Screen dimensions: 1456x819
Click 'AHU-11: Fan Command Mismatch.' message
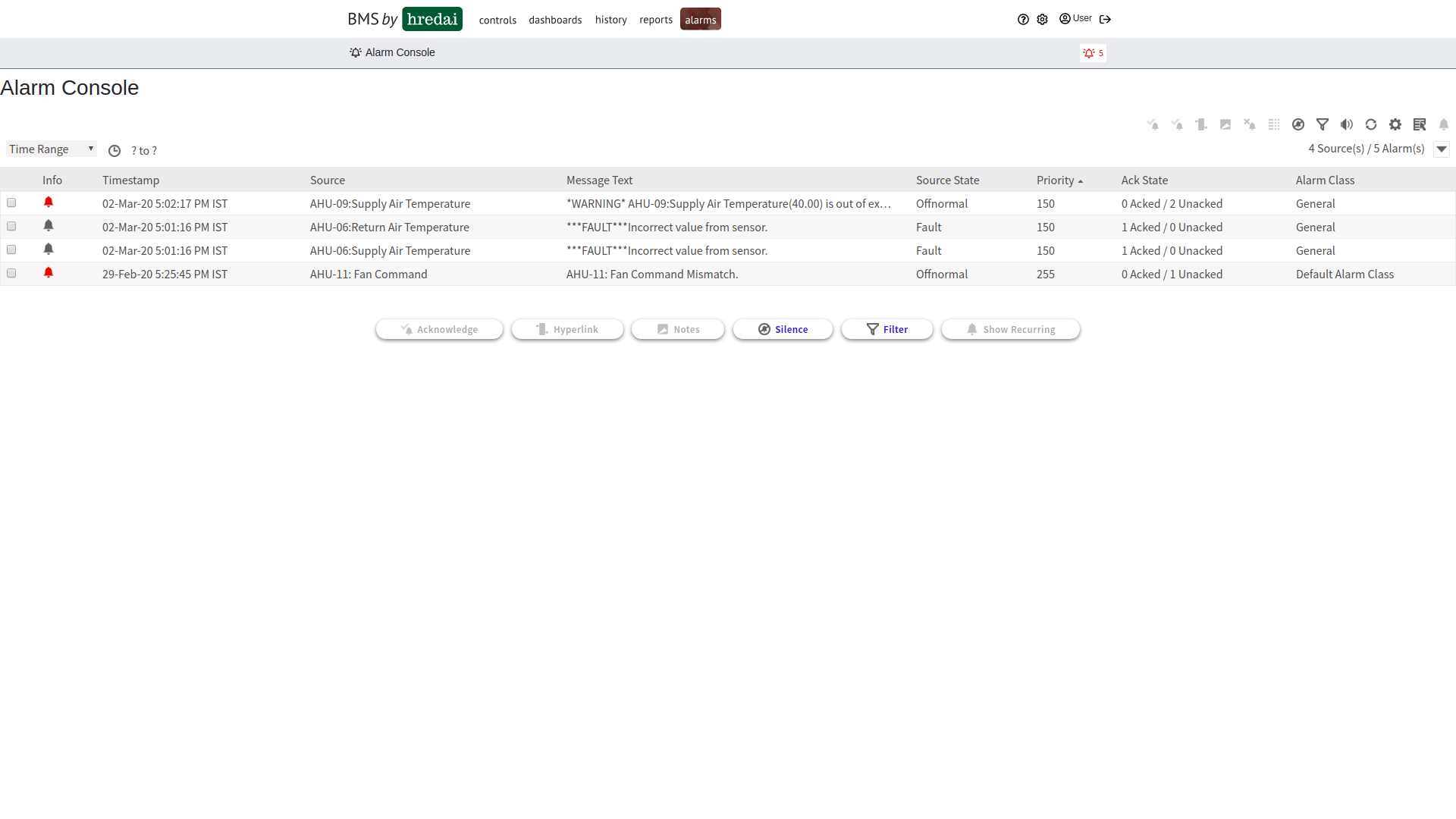click(652, 275)
